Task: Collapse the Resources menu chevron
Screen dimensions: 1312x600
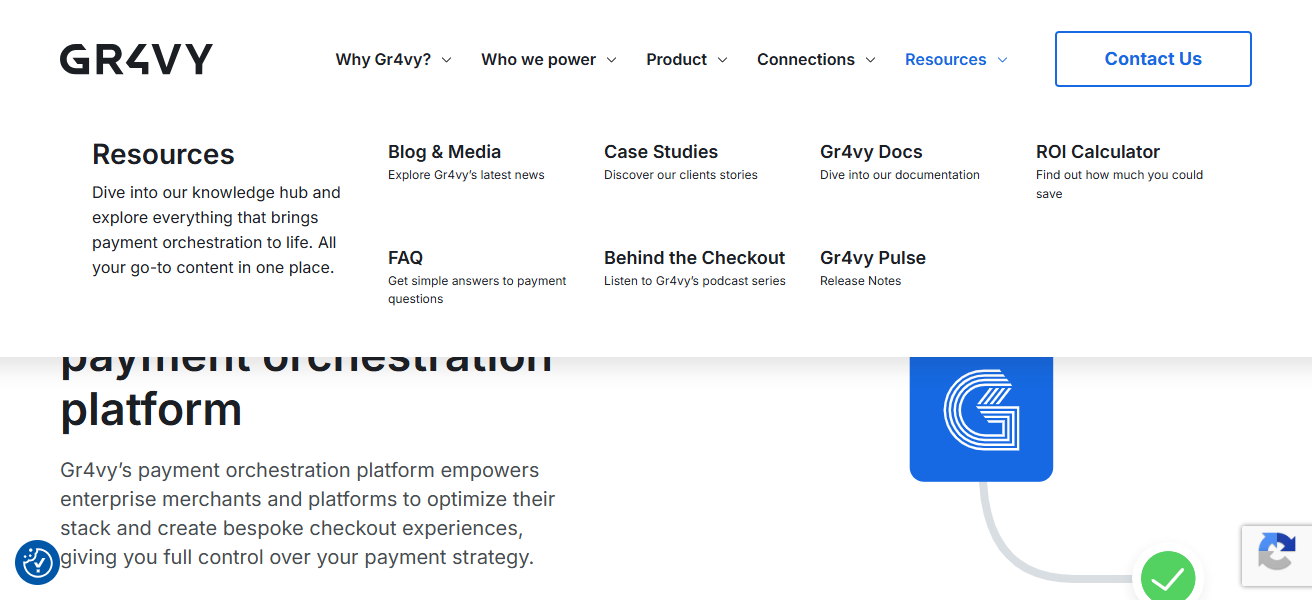Action: (x=1002, y=60)
